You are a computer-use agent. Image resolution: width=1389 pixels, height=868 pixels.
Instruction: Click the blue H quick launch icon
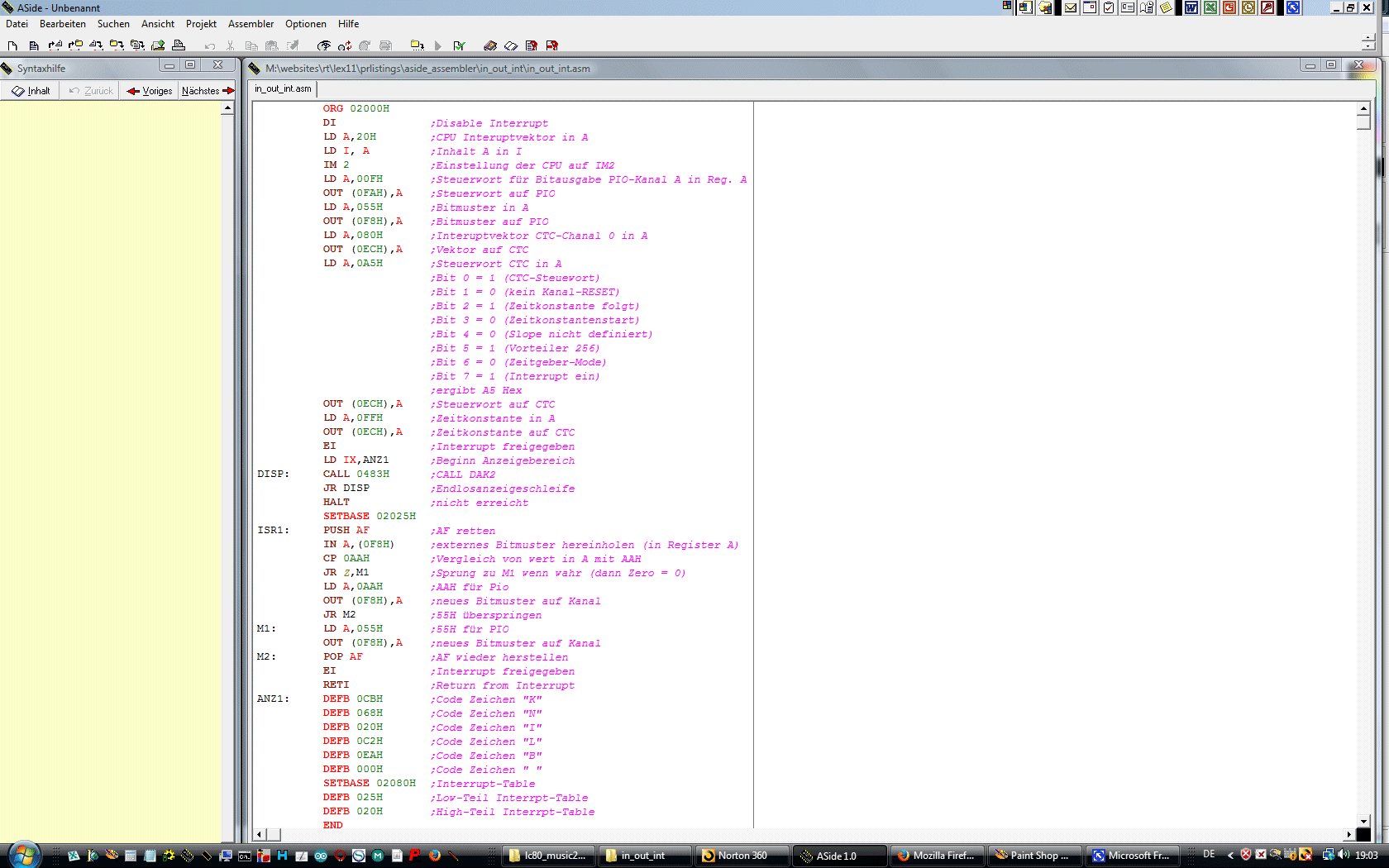[283, 856]
